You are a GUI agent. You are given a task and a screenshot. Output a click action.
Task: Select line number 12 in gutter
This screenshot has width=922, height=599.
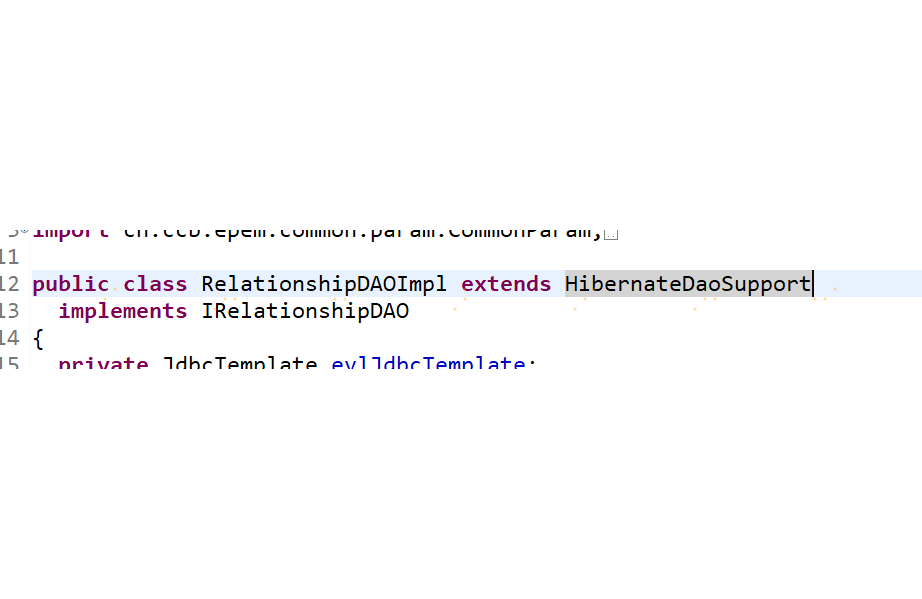click(x=9, y=284)
